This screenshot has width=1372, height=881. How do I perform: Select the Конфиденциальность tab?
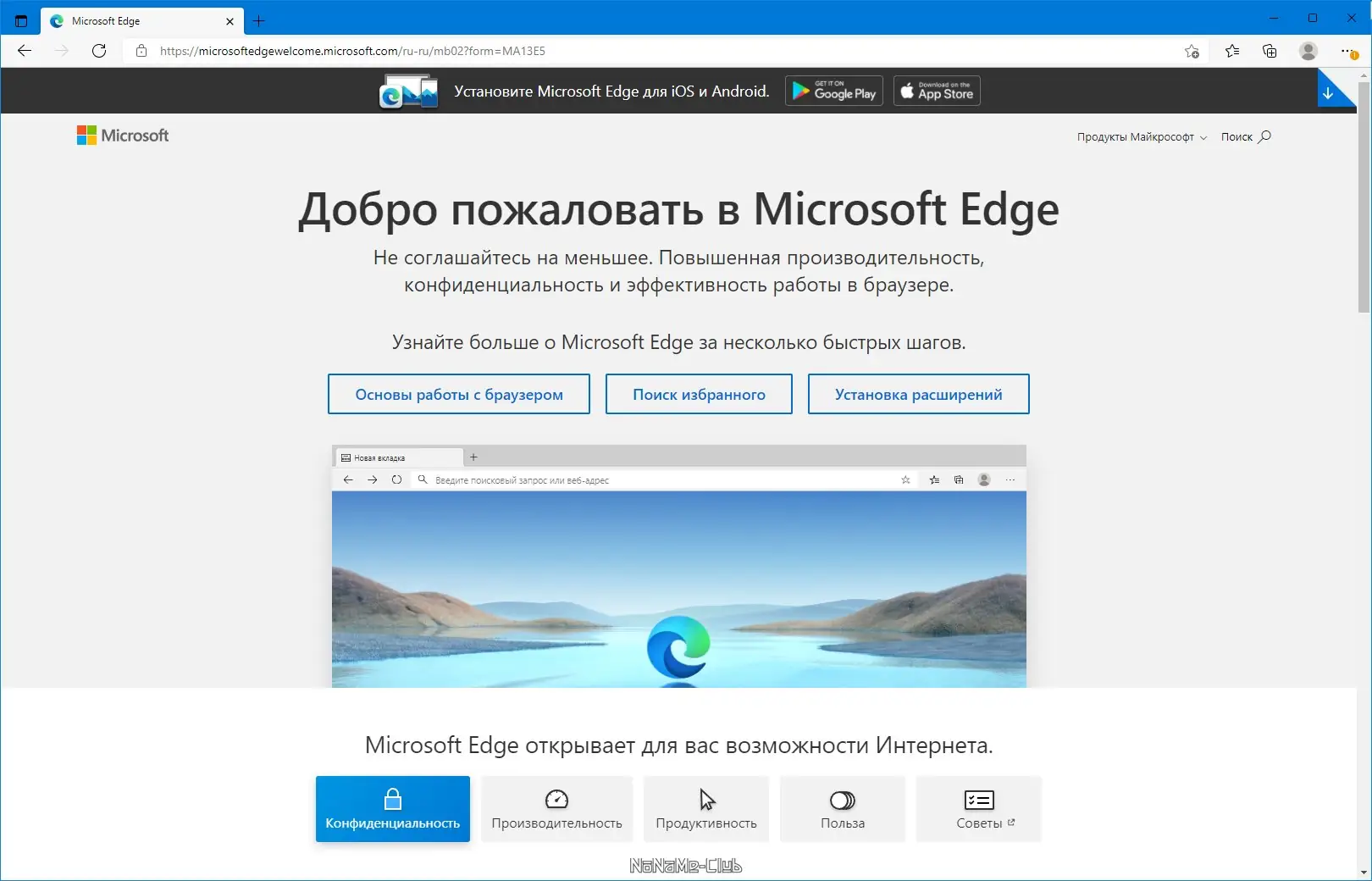393,809
